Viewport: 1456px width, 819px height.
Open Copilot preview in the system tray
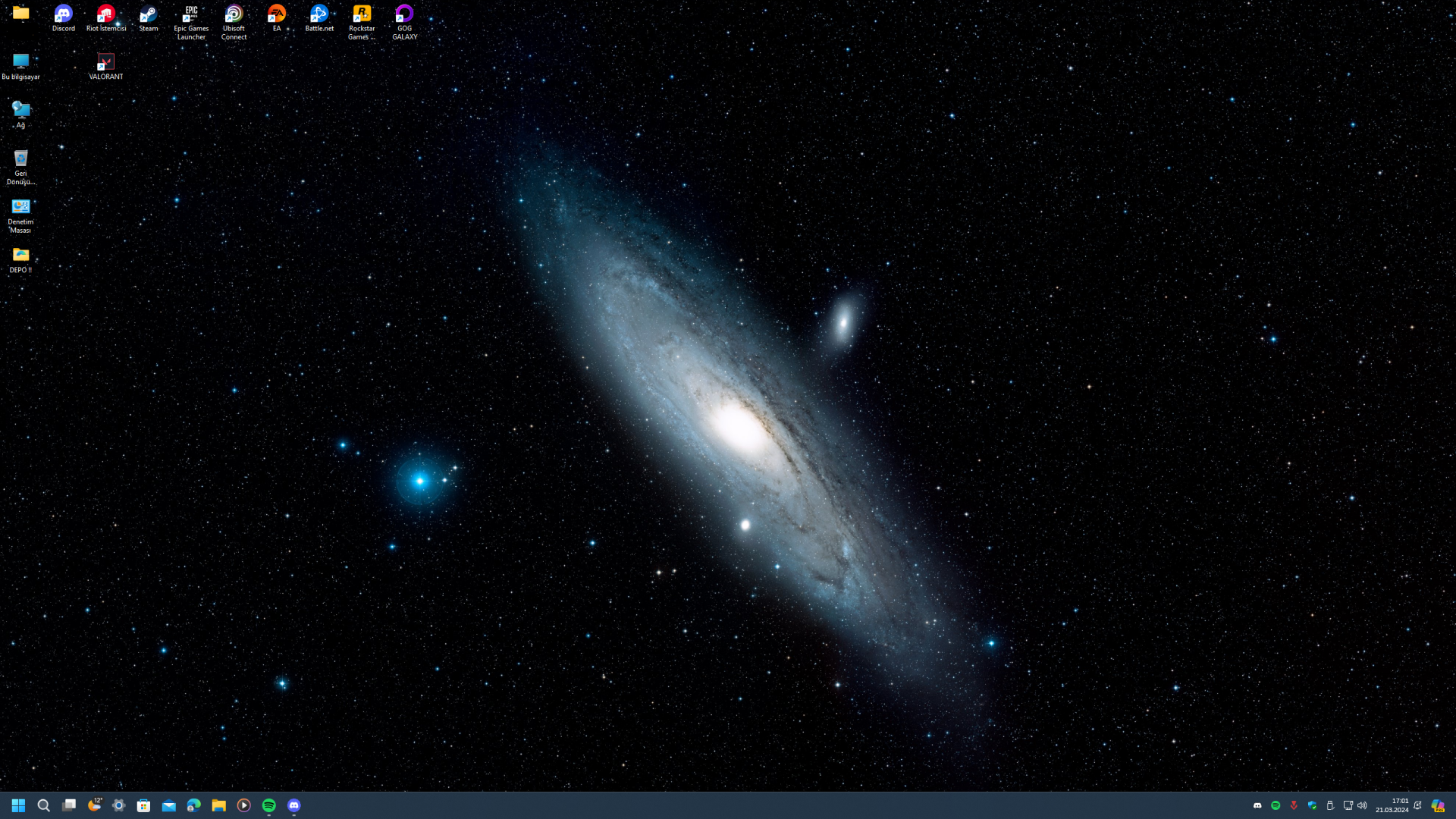coord(1438,805)
